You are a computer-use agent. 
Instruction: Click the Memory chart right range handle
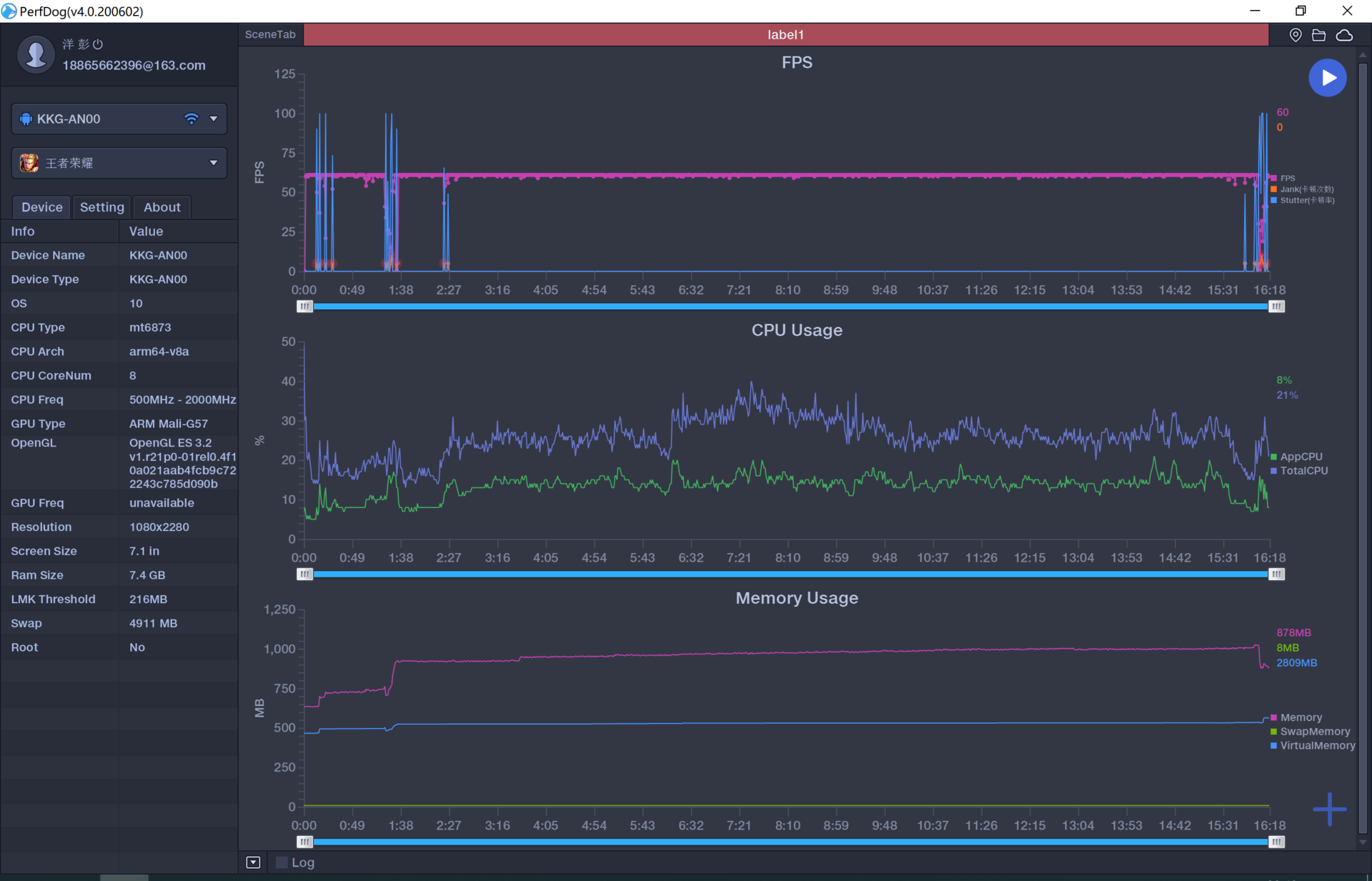pos(1276,842)
